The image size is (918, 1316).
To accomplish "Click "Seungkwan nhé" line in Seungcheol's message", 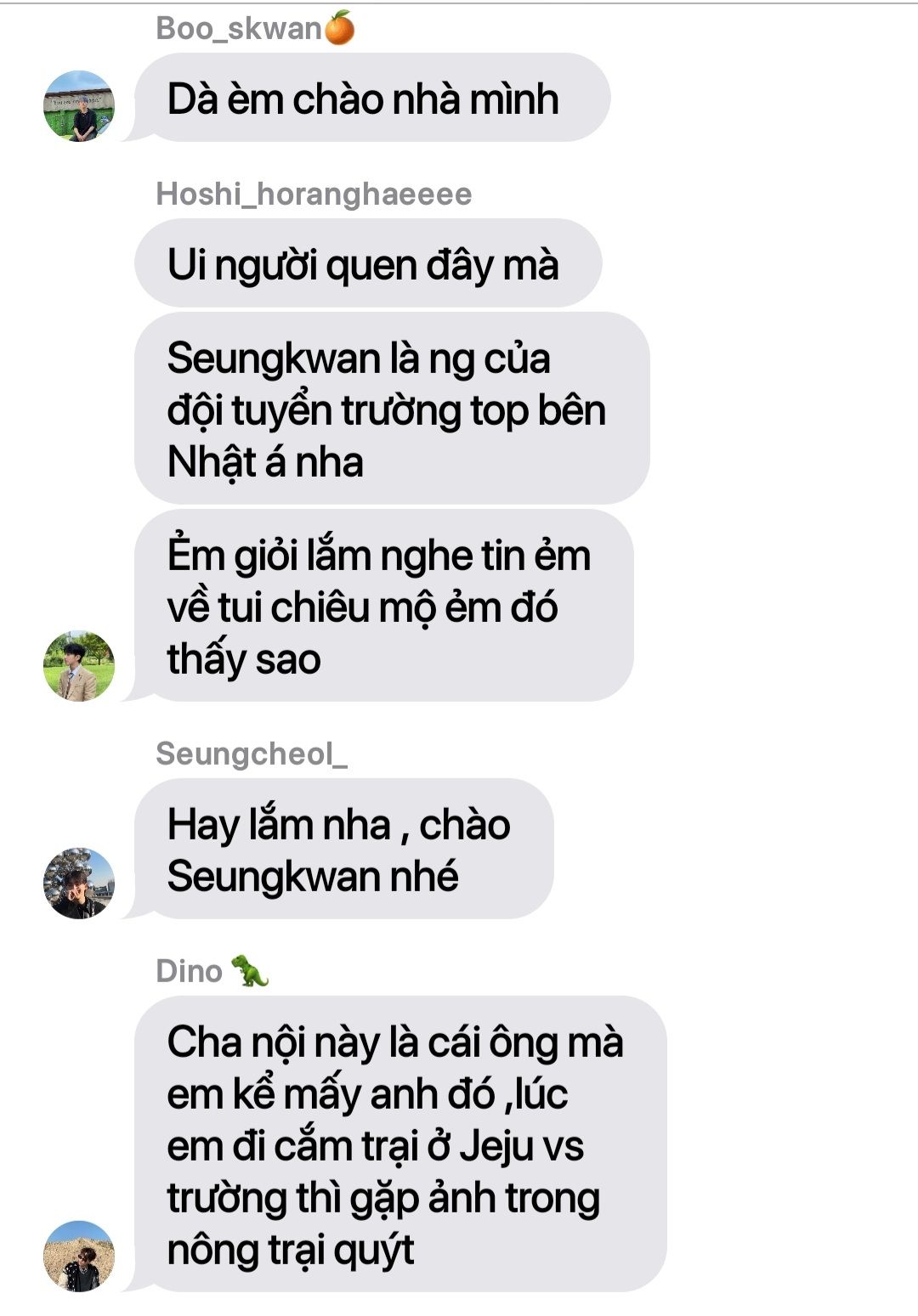I will 313,877.
